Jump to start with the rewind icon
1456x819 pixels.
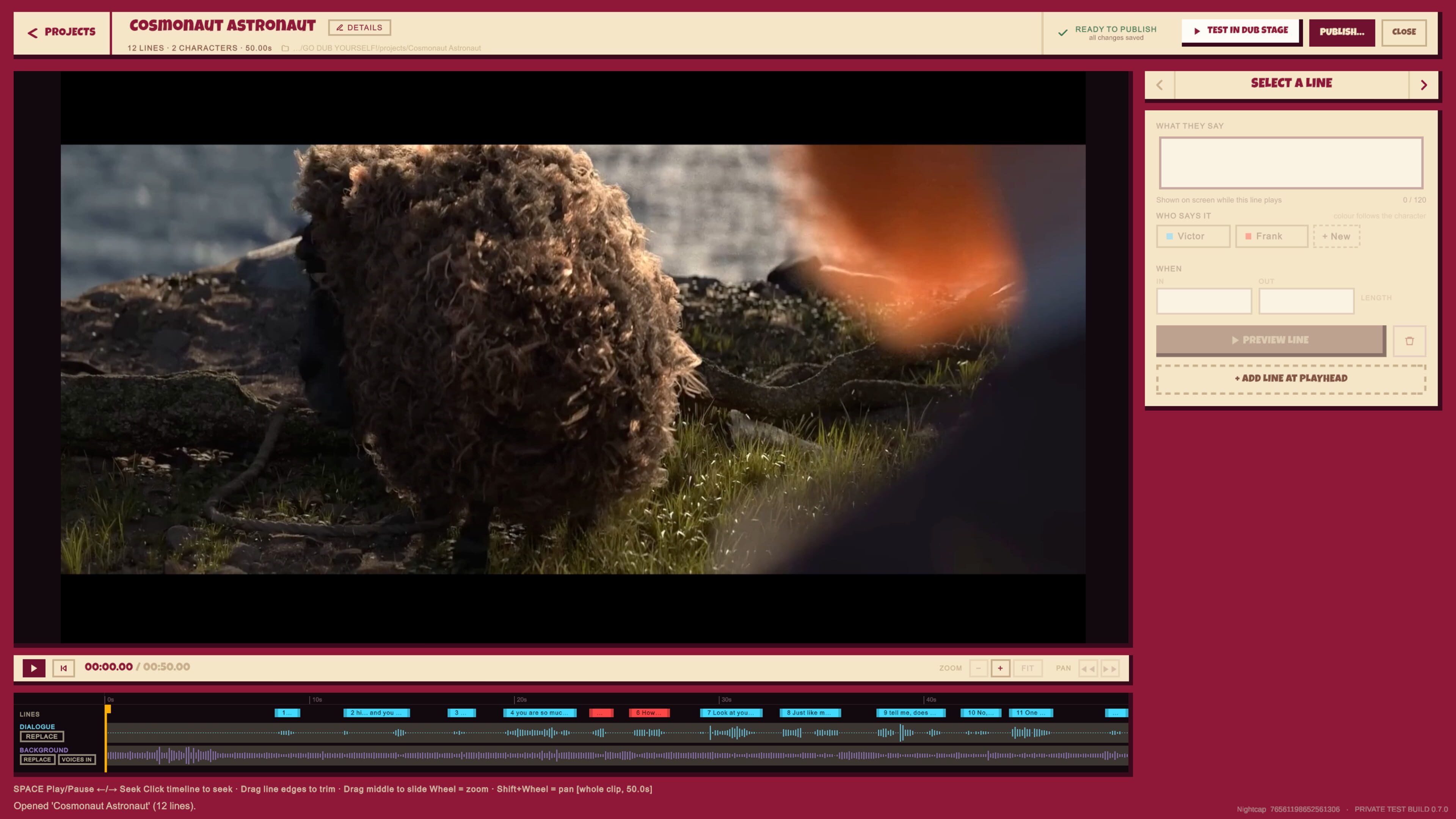tap(63, 668)
